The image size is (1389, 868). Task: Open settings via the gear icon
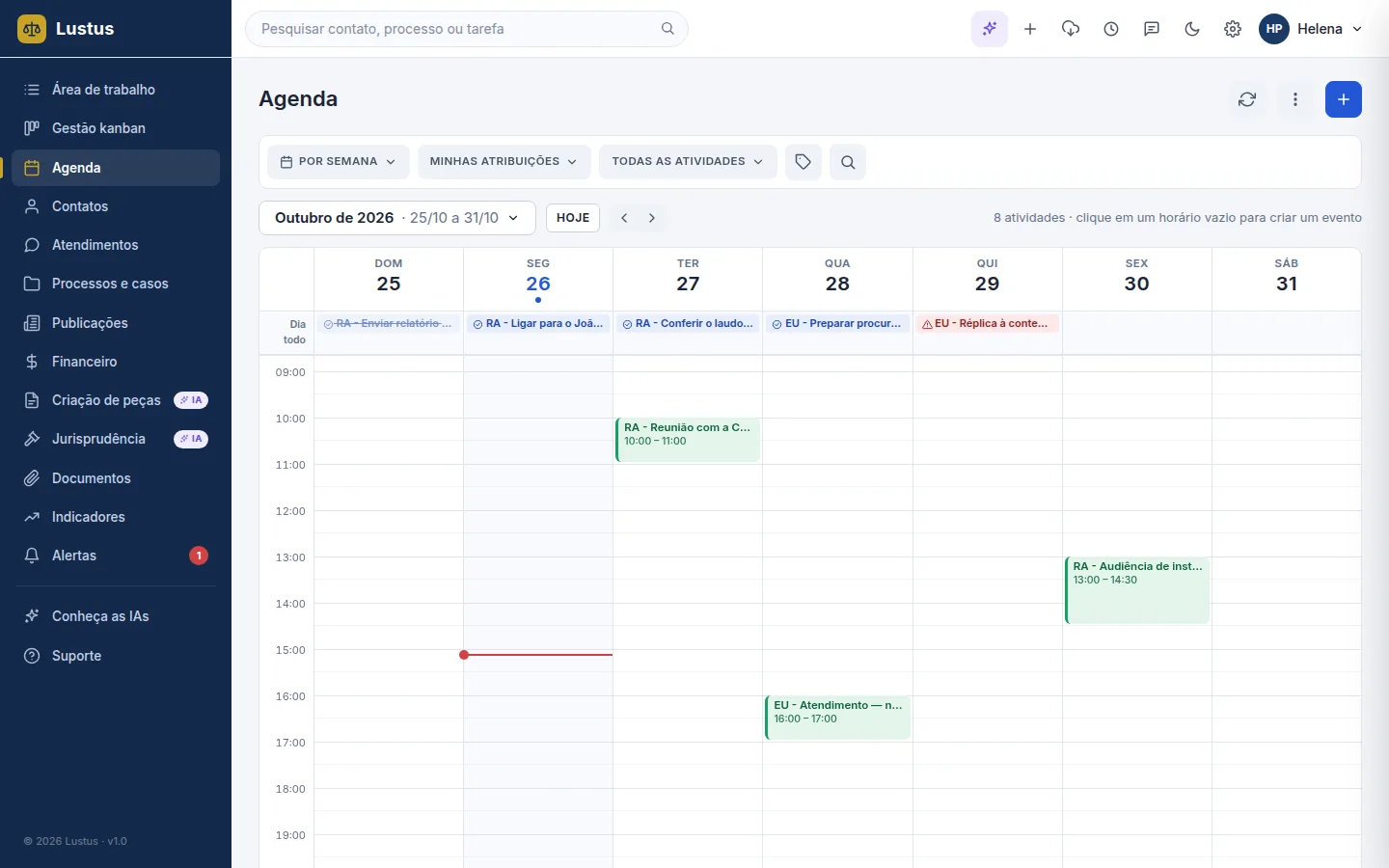[1233, 29]
